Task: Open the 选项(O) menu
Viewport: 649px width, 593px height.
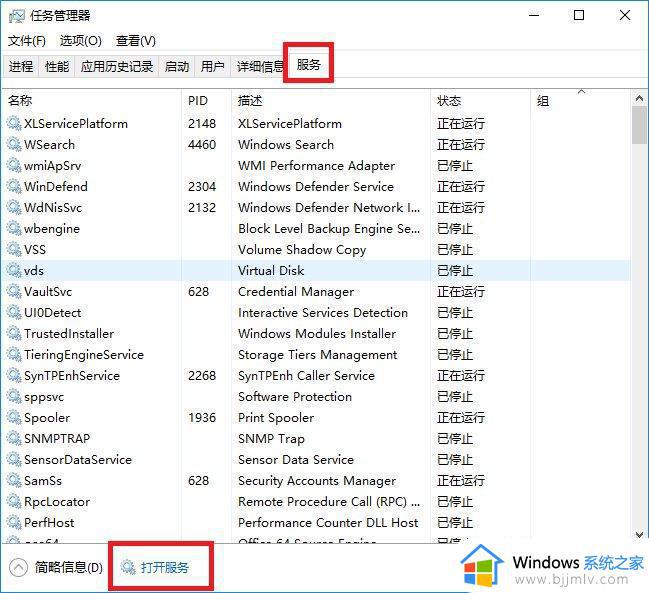Action: [x=80, y=41]
